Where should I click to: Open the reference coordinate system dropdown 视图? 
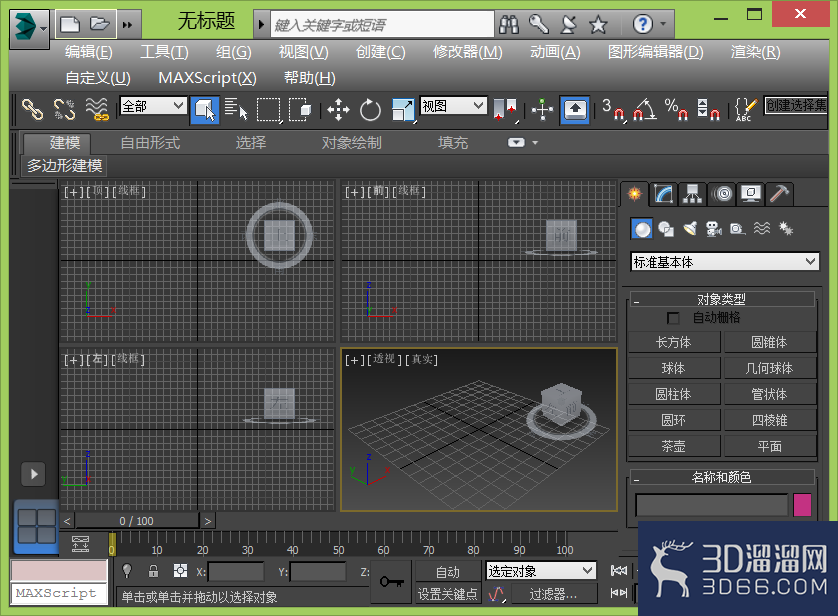pos(453,106)
